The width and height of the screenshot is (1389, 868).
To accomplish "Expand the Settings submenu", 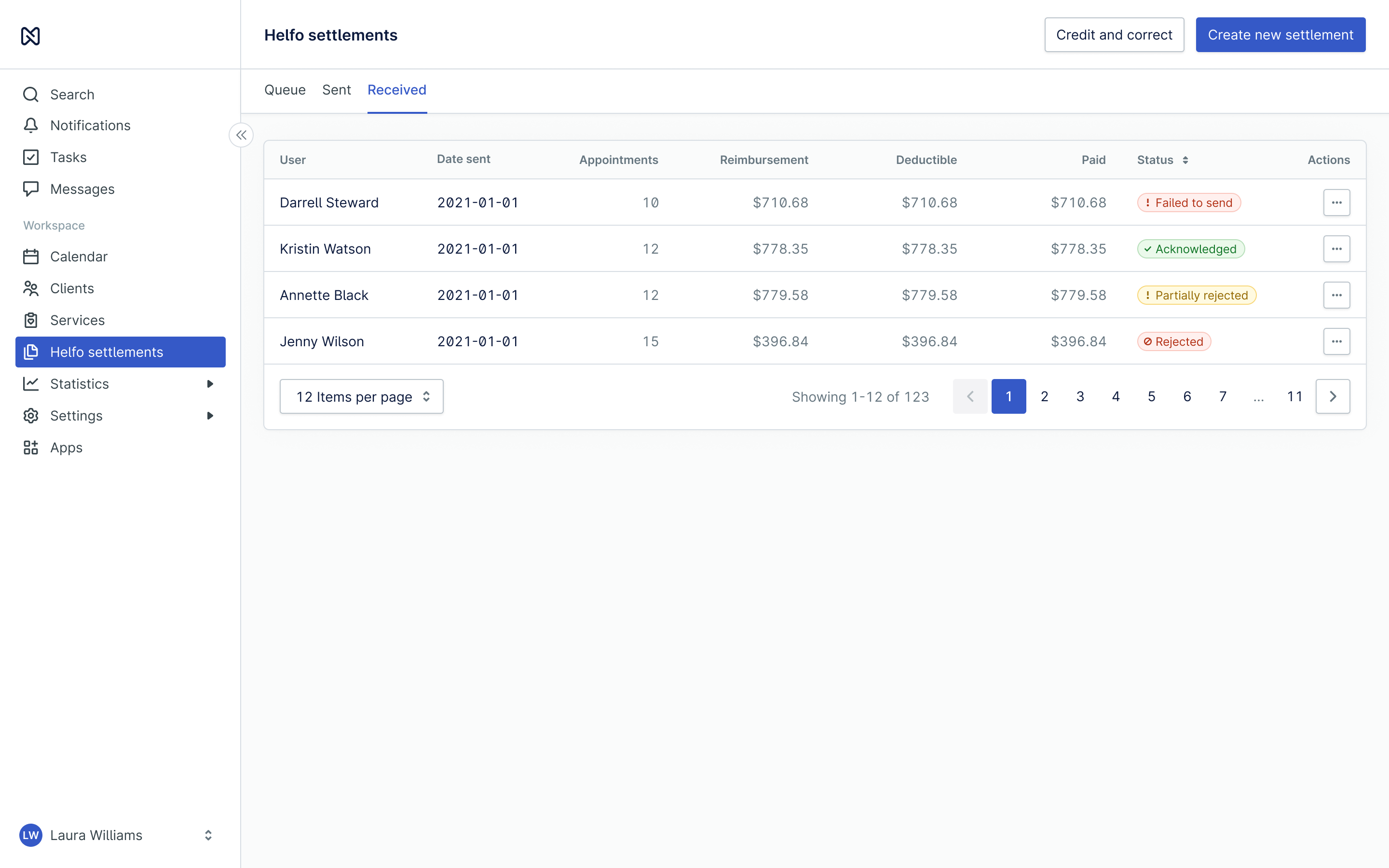I will (209, 416).
